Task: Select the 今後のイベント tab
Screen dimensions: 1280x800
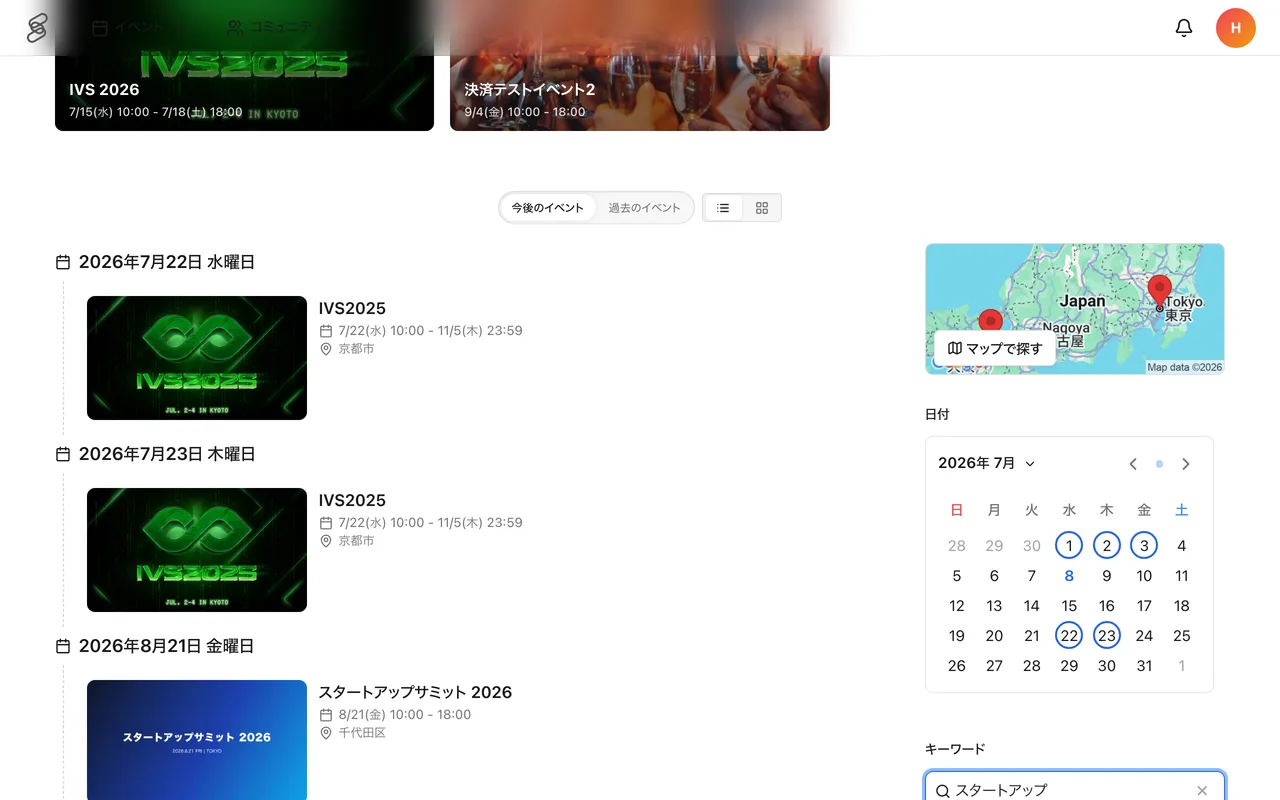Action: point(548,208)
